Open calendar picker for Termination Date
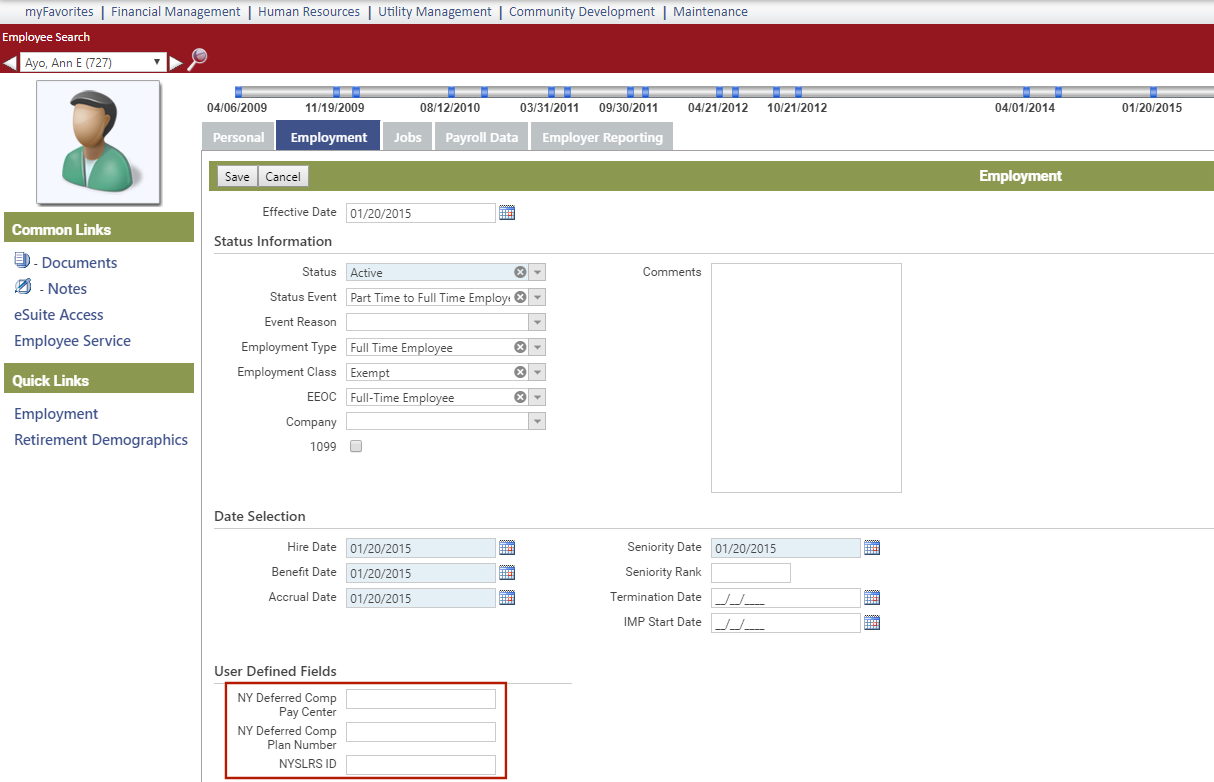Screen dimensions: 1214x782 (x=872, y=598)
